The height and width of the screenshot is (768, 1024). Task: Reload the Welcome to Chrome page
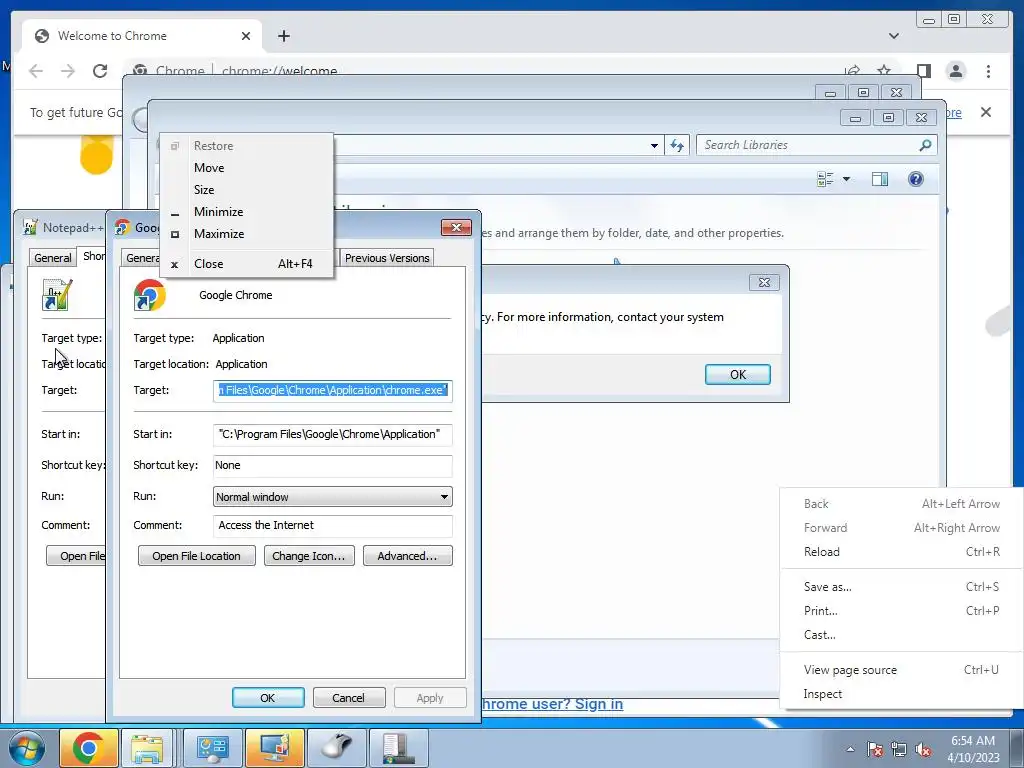click(x=100, y=71)
